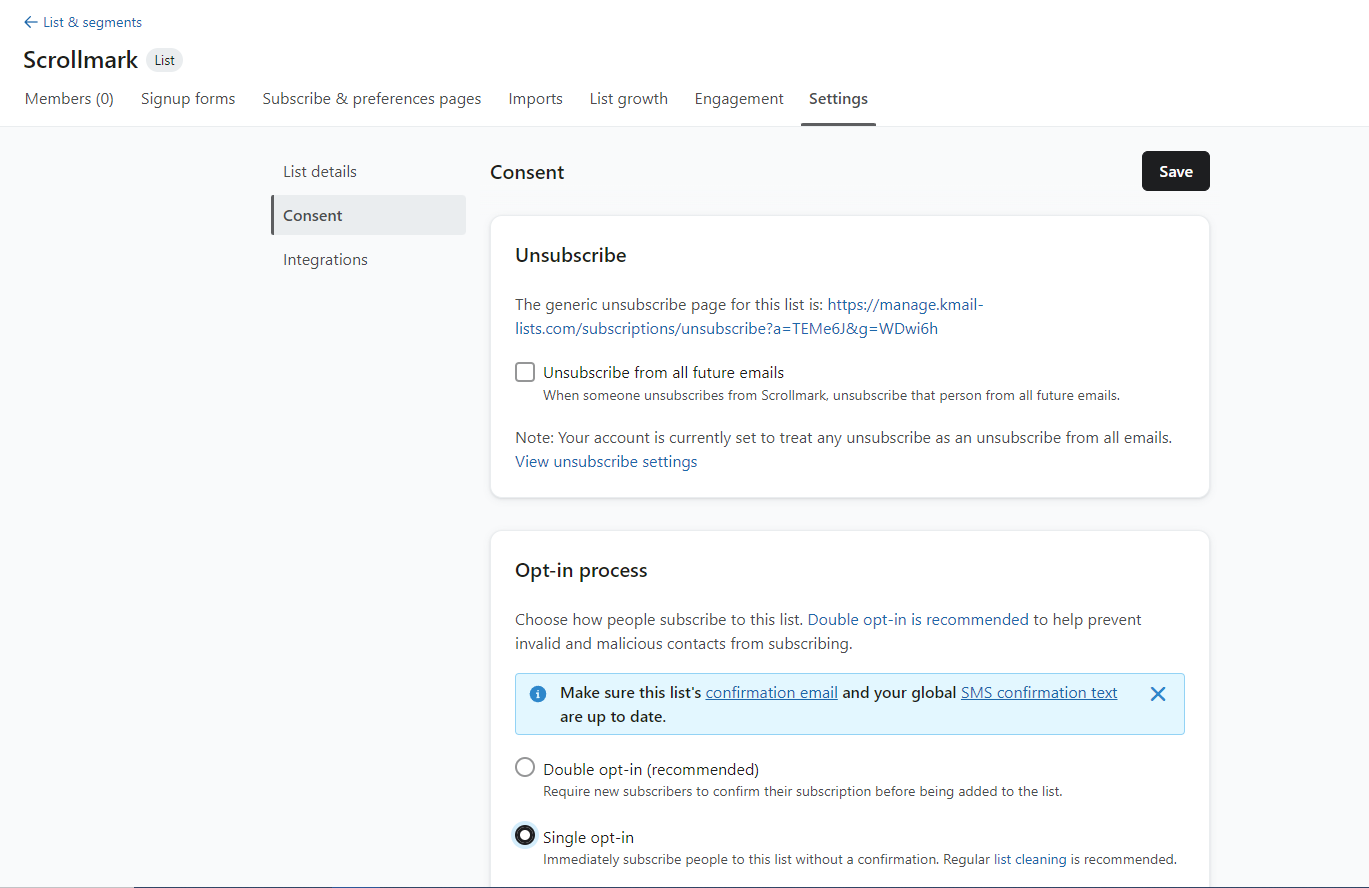Screen dimensions: 1369x888
Task: Open the View unsubscribe settings link
Action: tap(606, 462)
